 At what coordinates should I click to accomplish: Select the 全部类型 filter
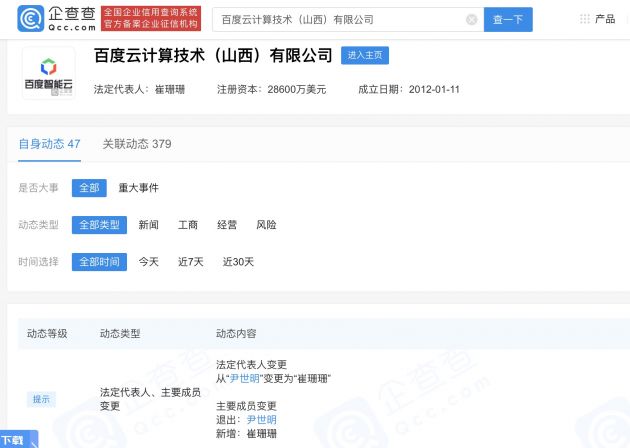click(99, 225)
